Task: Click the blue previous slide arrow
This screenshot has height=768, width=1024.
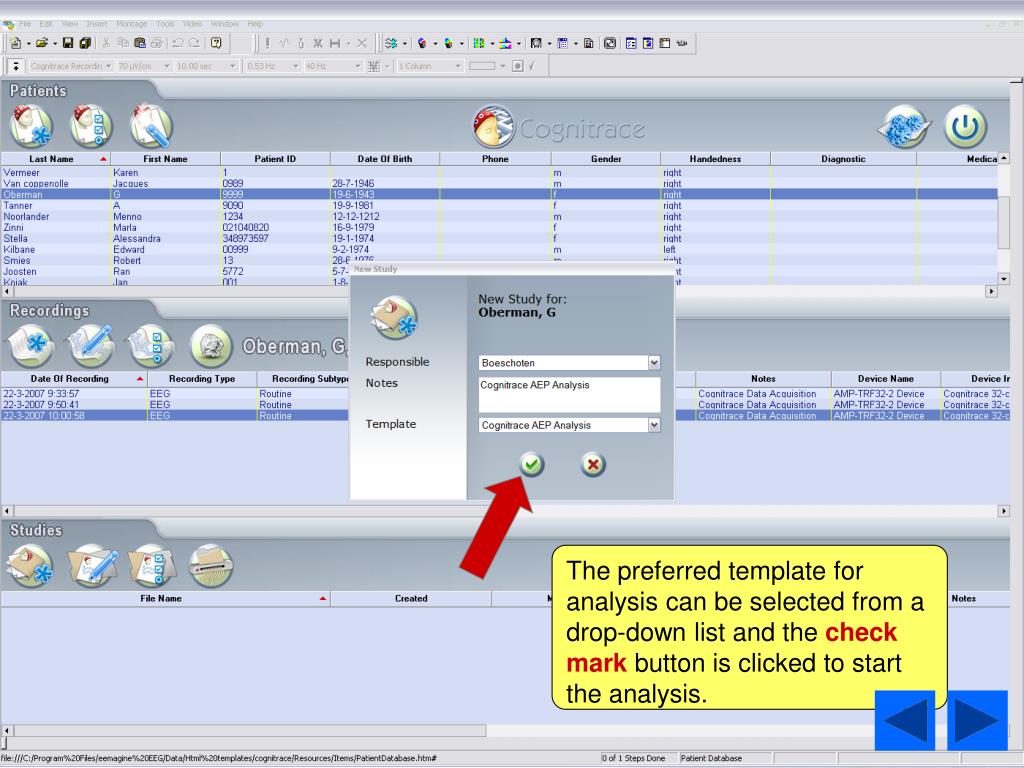Action: pyautogui.click(x=905, y=720)
